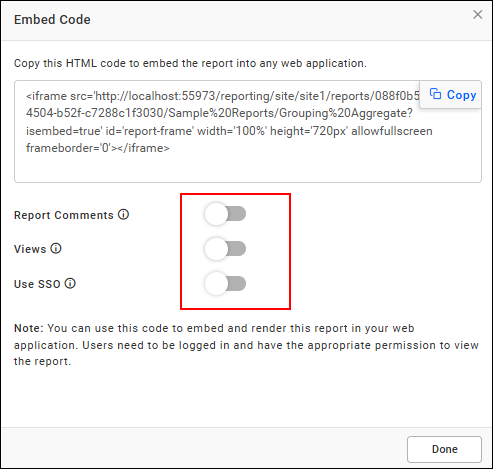Click inside the iframe embed code box
The height and width of the screenshot is (469, 493).
click(248, 131)
